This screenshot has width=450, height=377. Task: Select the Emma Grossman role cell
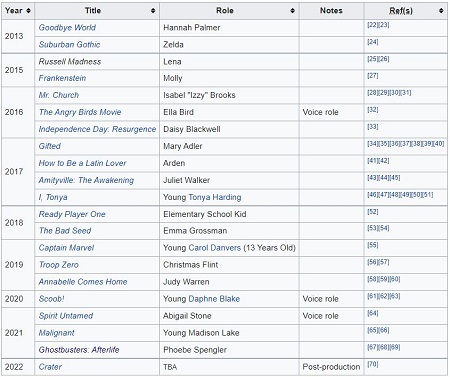click(229, 231)
